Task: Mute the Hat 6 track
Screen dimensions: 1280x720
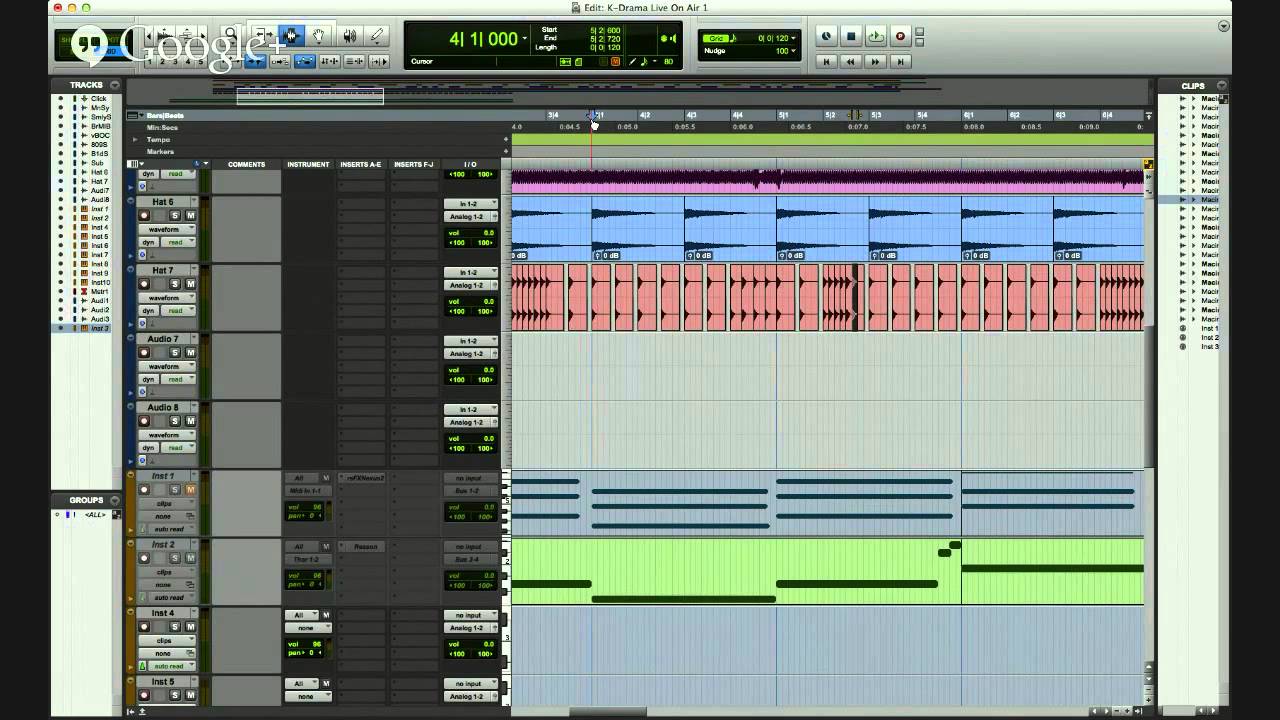Action: coord(190,215)
